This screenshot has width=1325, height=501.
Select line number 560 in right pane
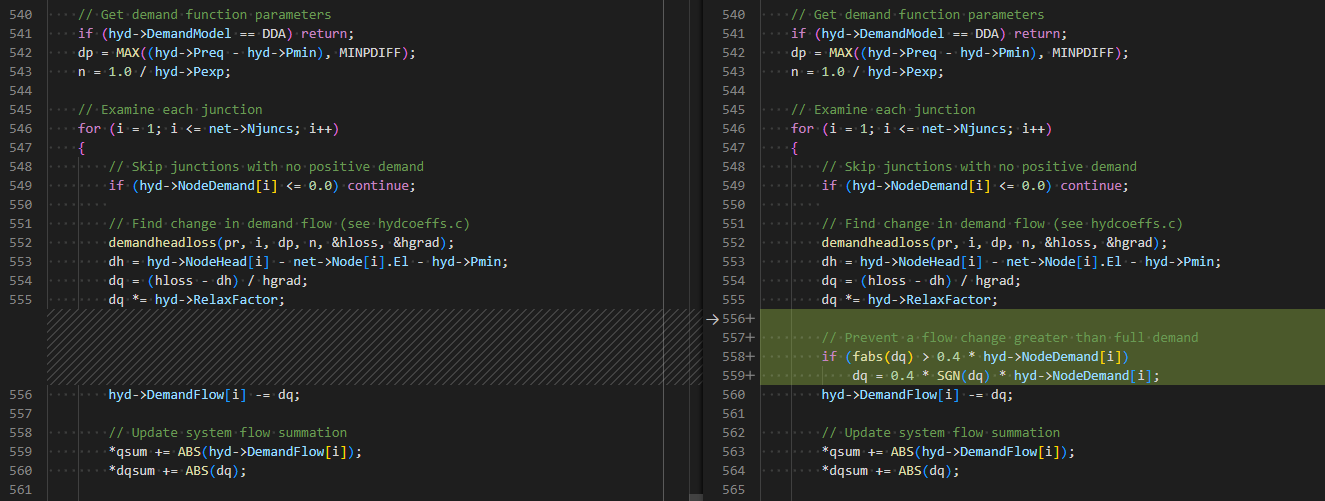point(733,395)
